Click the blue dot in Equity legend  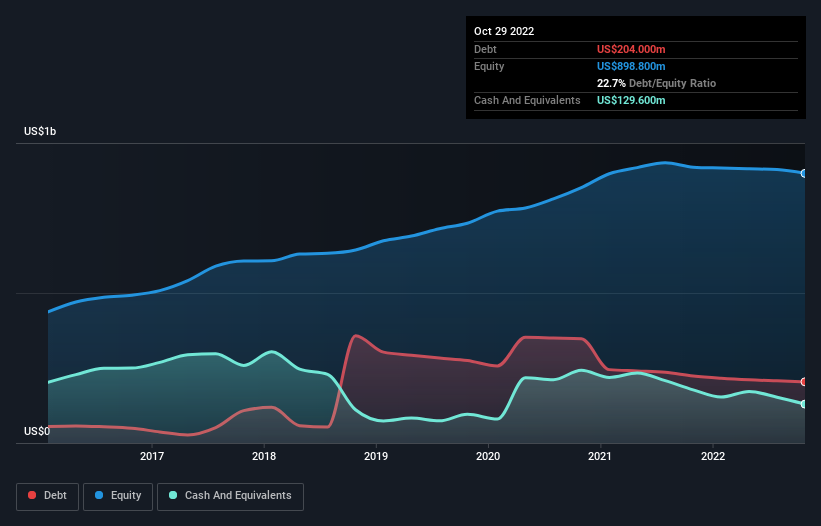click(x=99, y=495)
